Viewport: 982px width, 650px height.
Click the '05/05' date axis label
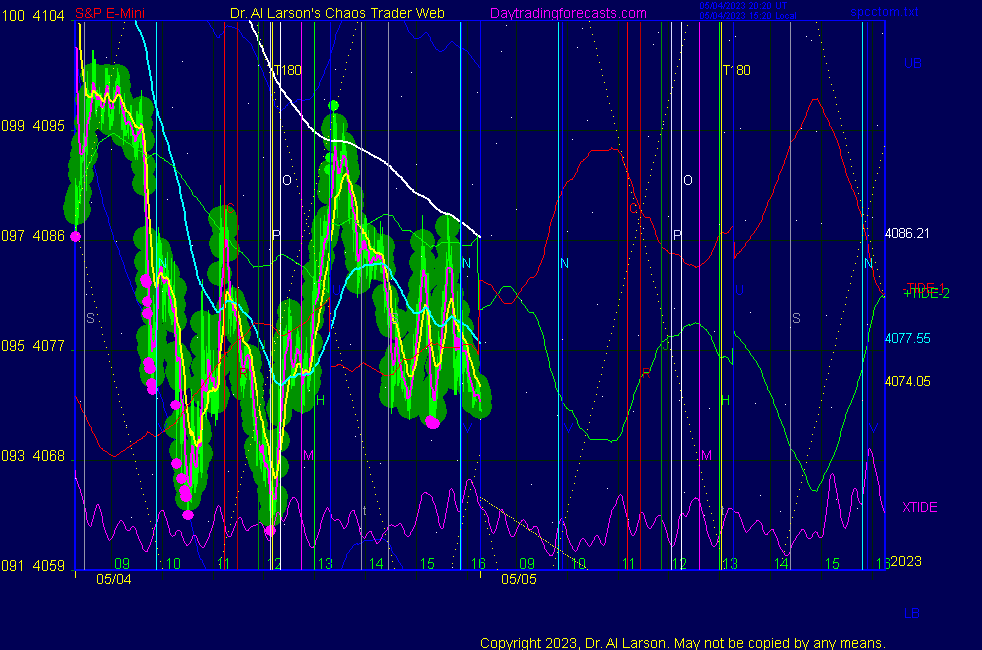(519, 579)
